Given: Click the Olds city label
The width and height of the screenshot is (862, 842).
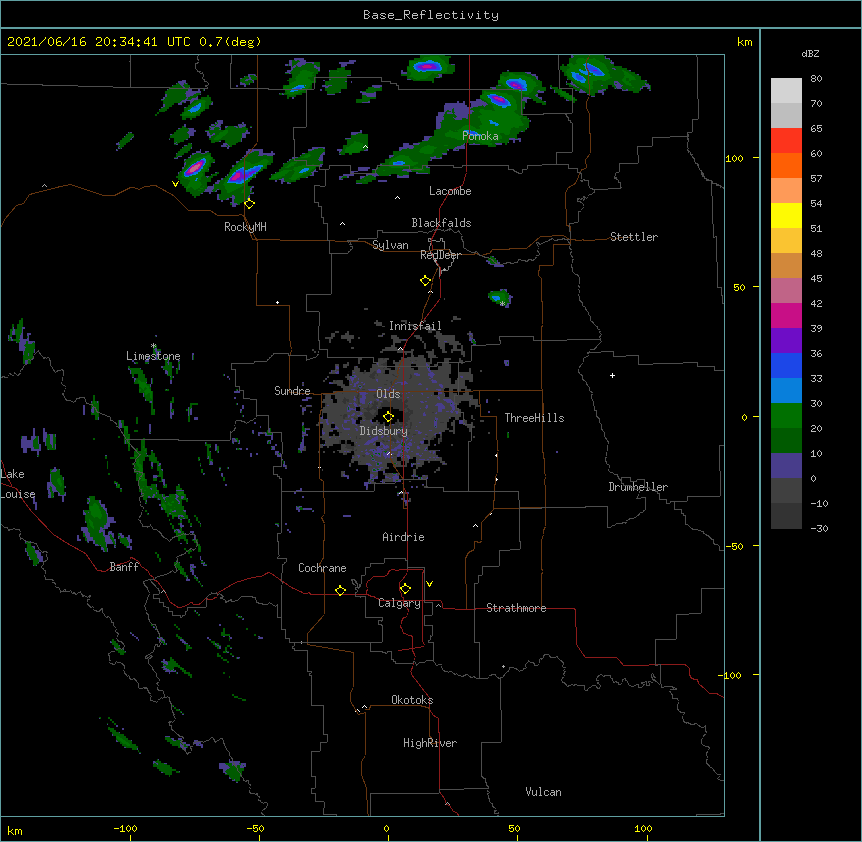Looking at the screenshot, I should point(388,394).
